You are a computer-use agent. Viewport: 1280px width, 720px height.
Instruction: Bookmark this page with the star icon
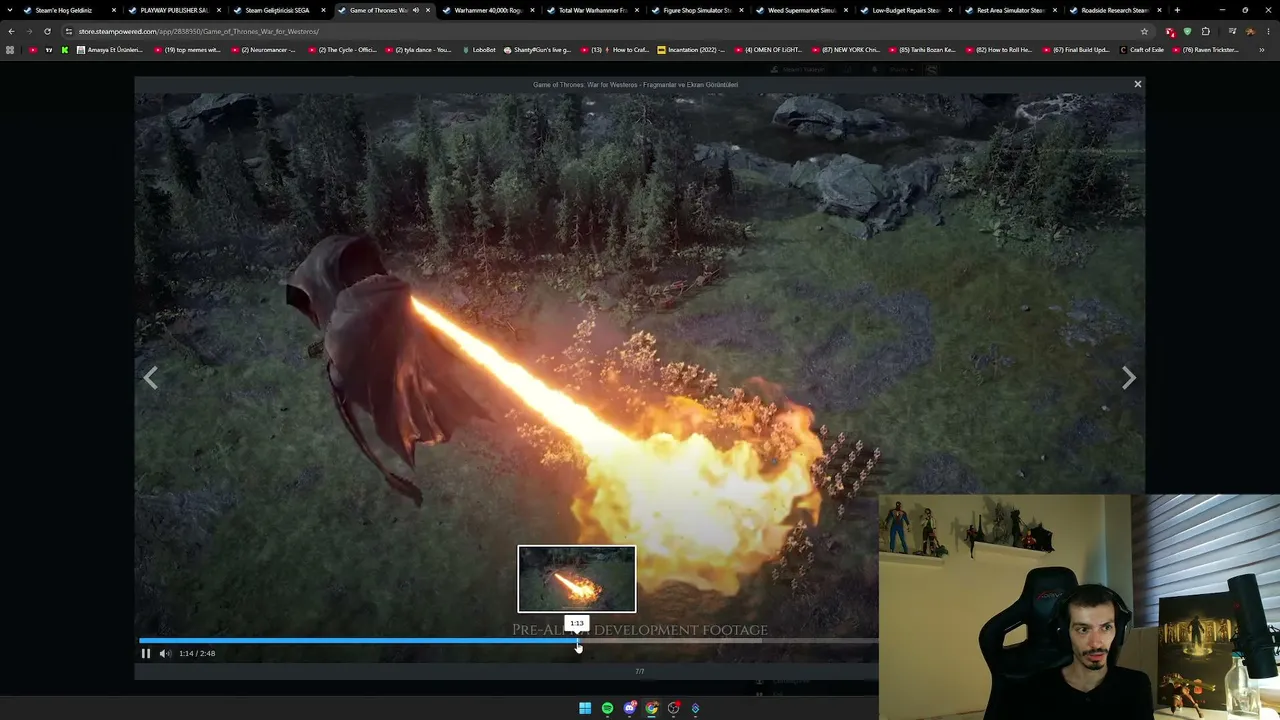tap(1144, 31)
